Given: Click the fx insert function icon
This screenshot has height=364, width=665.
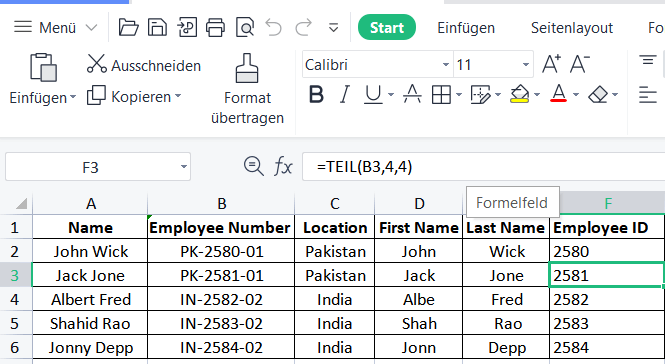Looking at the screenshot, I should (x=283, y=166).
